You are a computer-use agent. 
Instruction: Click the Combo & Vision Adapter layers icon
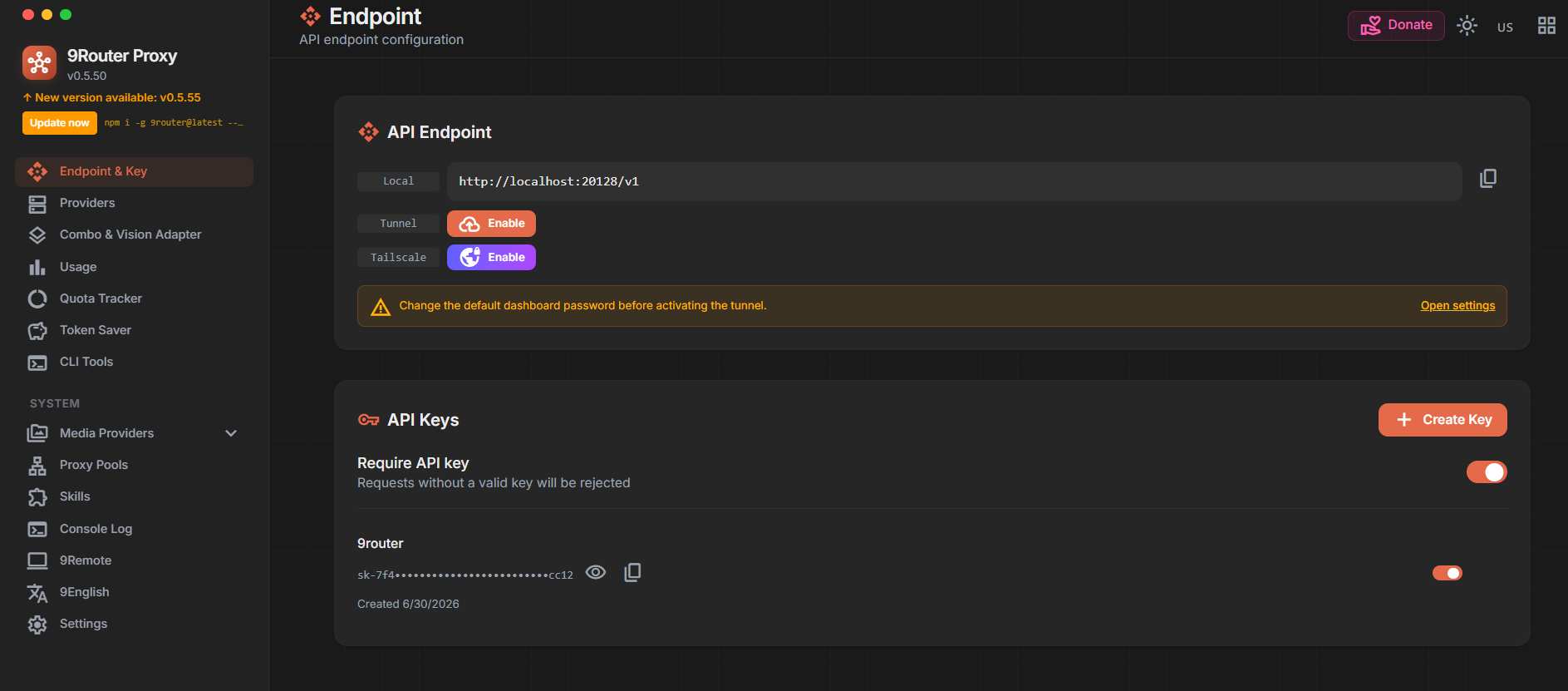pyautogui.click(x=37, y=235)
